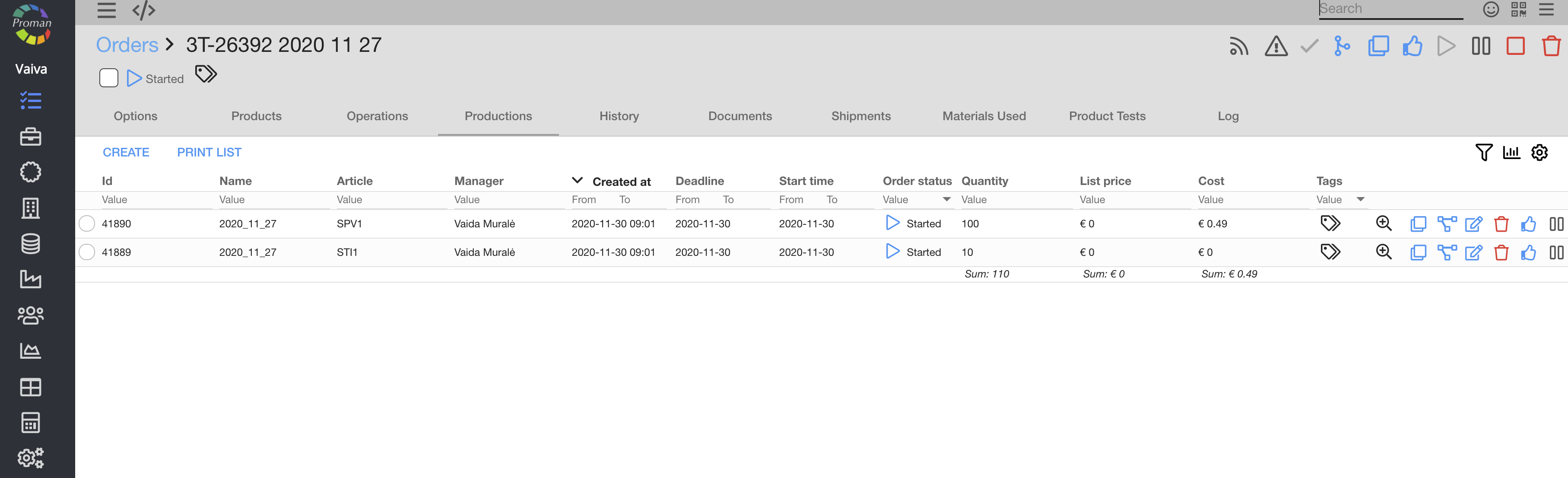Select radio button for order 41890
The image size is (1568, 478).
[x=87, y=223]
